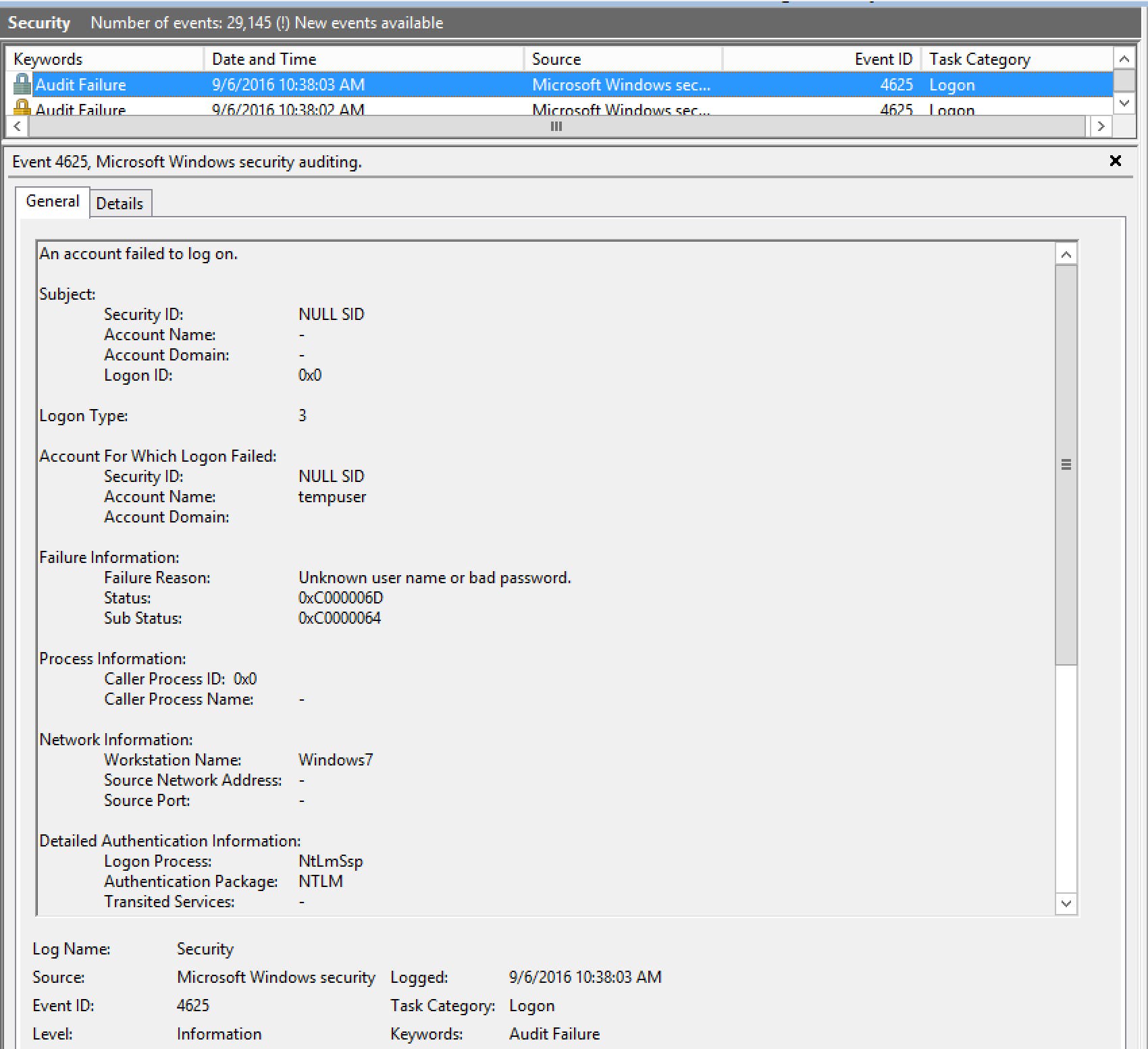Viewport: 1148px width, 1049px height.
Task: Click the event list scroll-up arrow
Action: (1124, 59)
